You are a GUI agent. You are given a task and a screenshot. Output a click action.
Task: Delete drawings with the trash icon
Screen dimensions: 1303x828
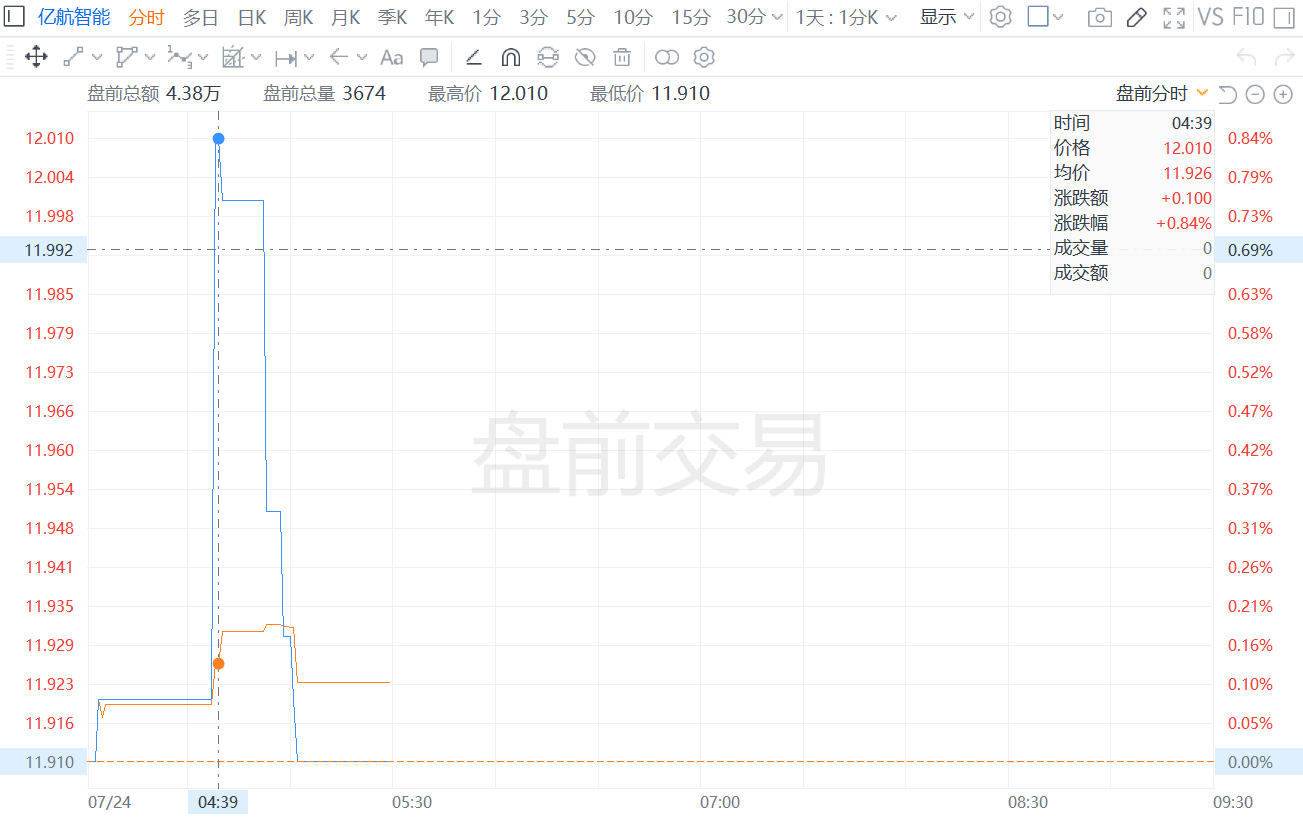(622, 57)
